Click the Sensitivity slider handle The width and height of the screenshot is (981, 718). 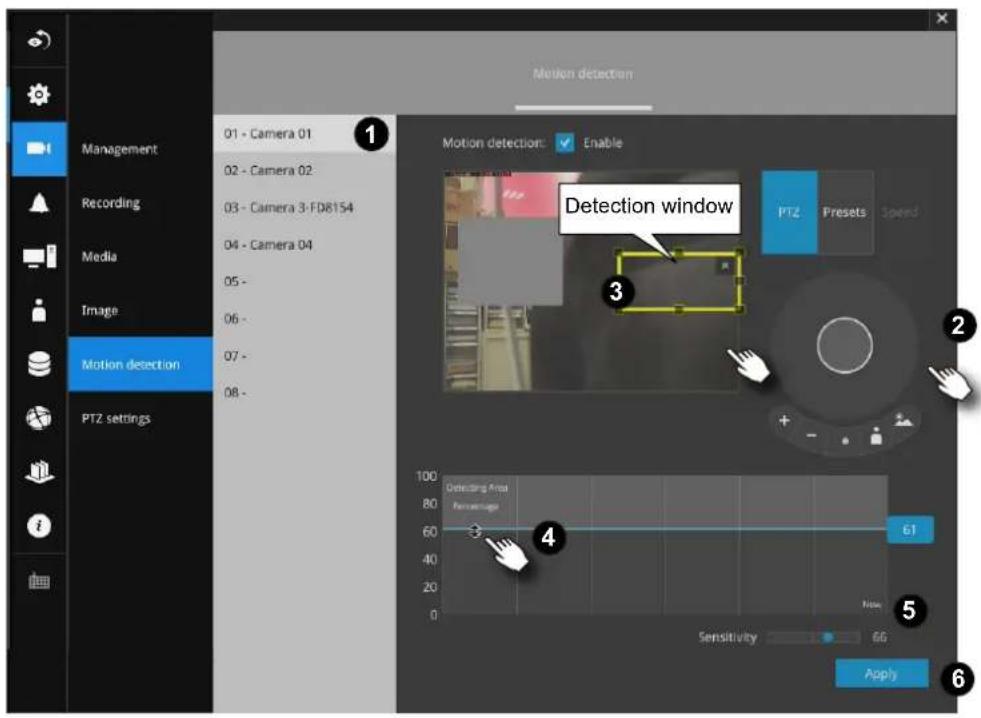(828, 637)
